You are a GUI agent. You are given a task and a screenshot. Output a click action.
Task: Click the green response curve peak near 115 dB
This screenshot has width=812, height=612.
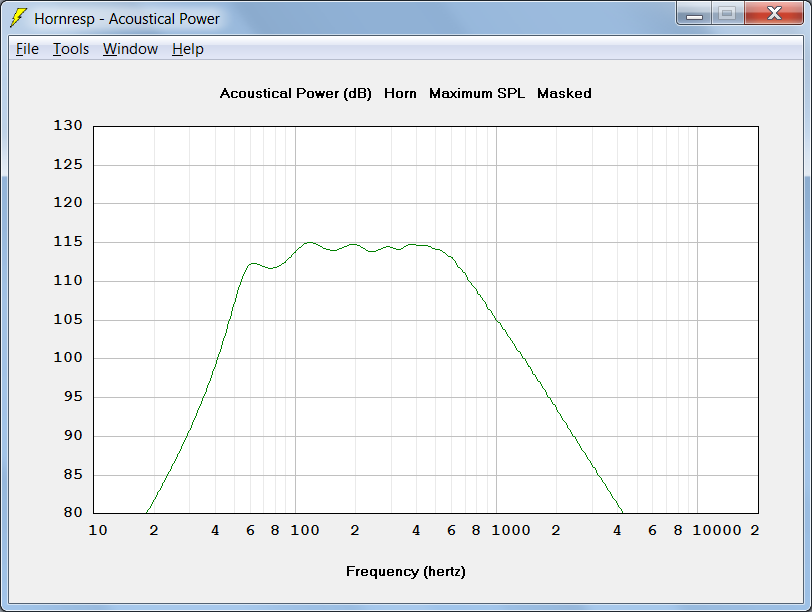pos(309,242)
